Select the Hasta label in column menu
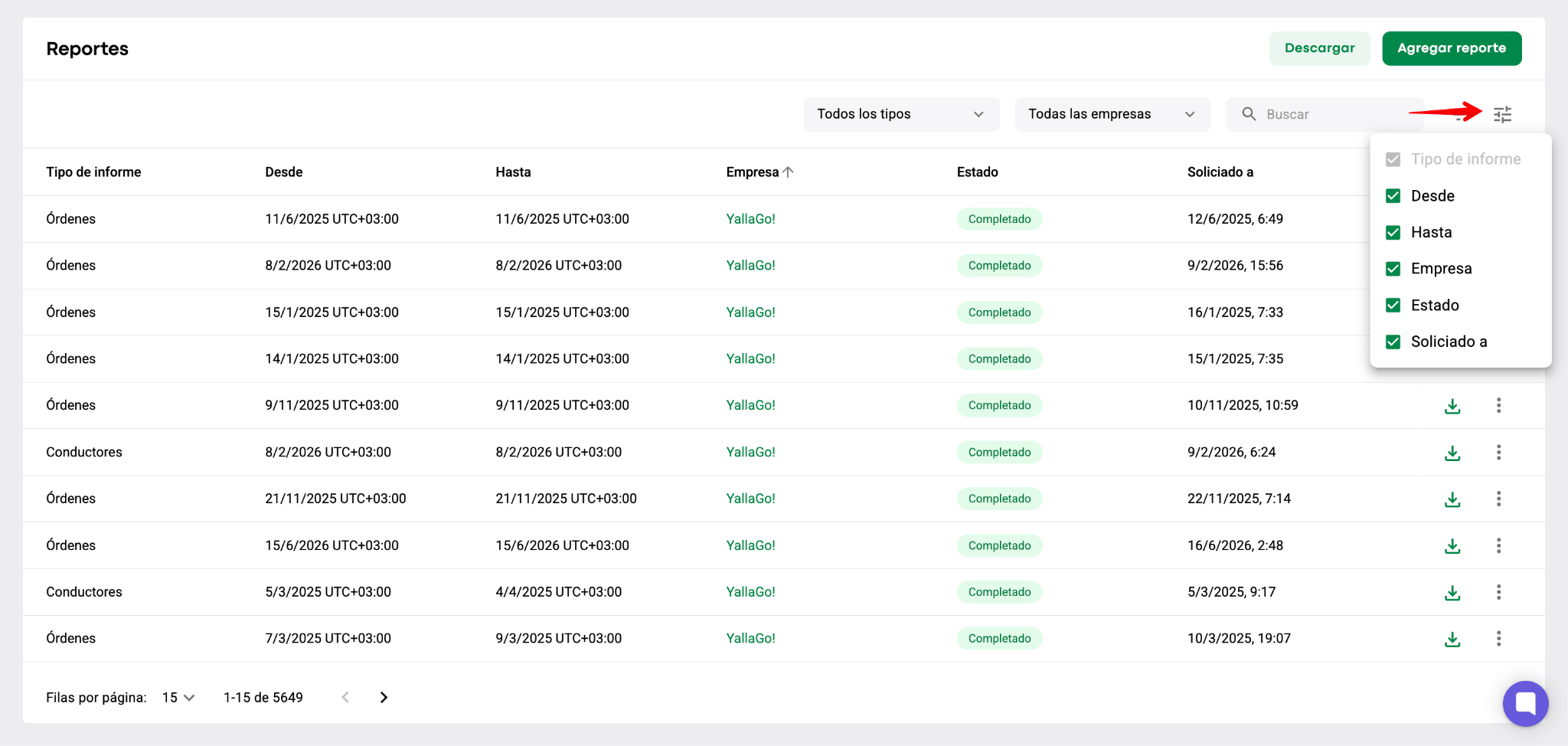This screenshot has width=1568, height=746. tap(1431, 232)
